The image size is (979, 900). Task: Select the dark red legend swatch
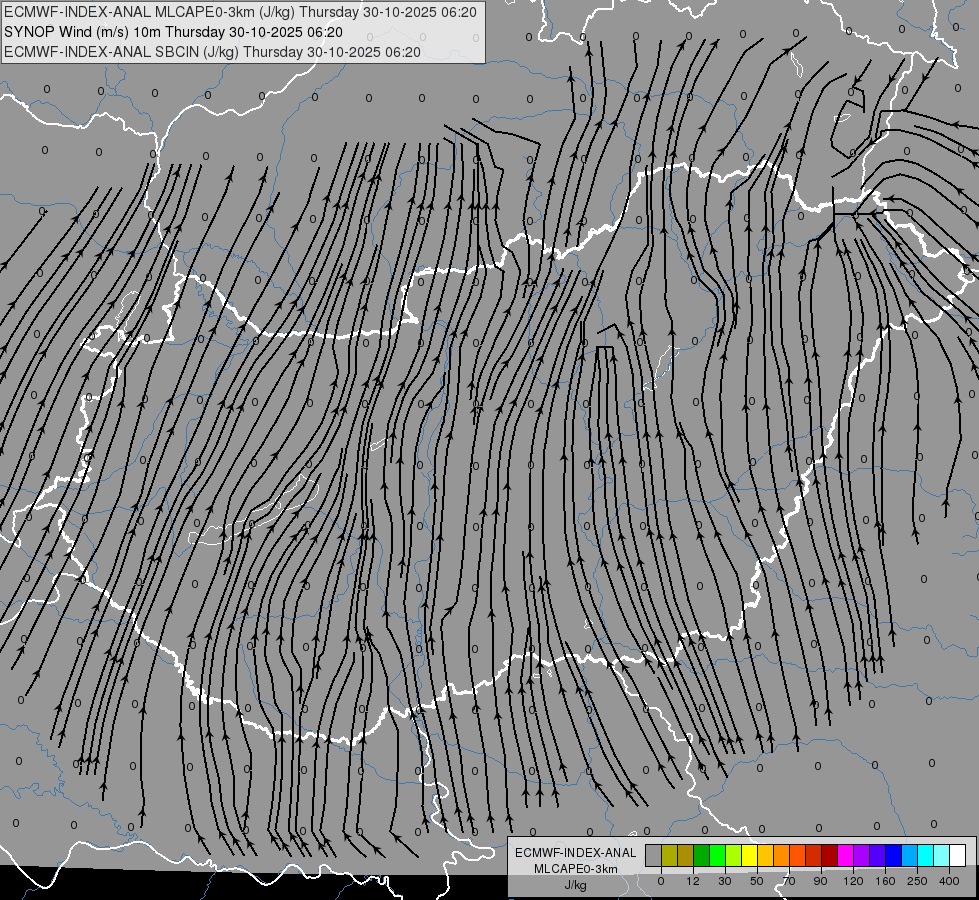829,855
